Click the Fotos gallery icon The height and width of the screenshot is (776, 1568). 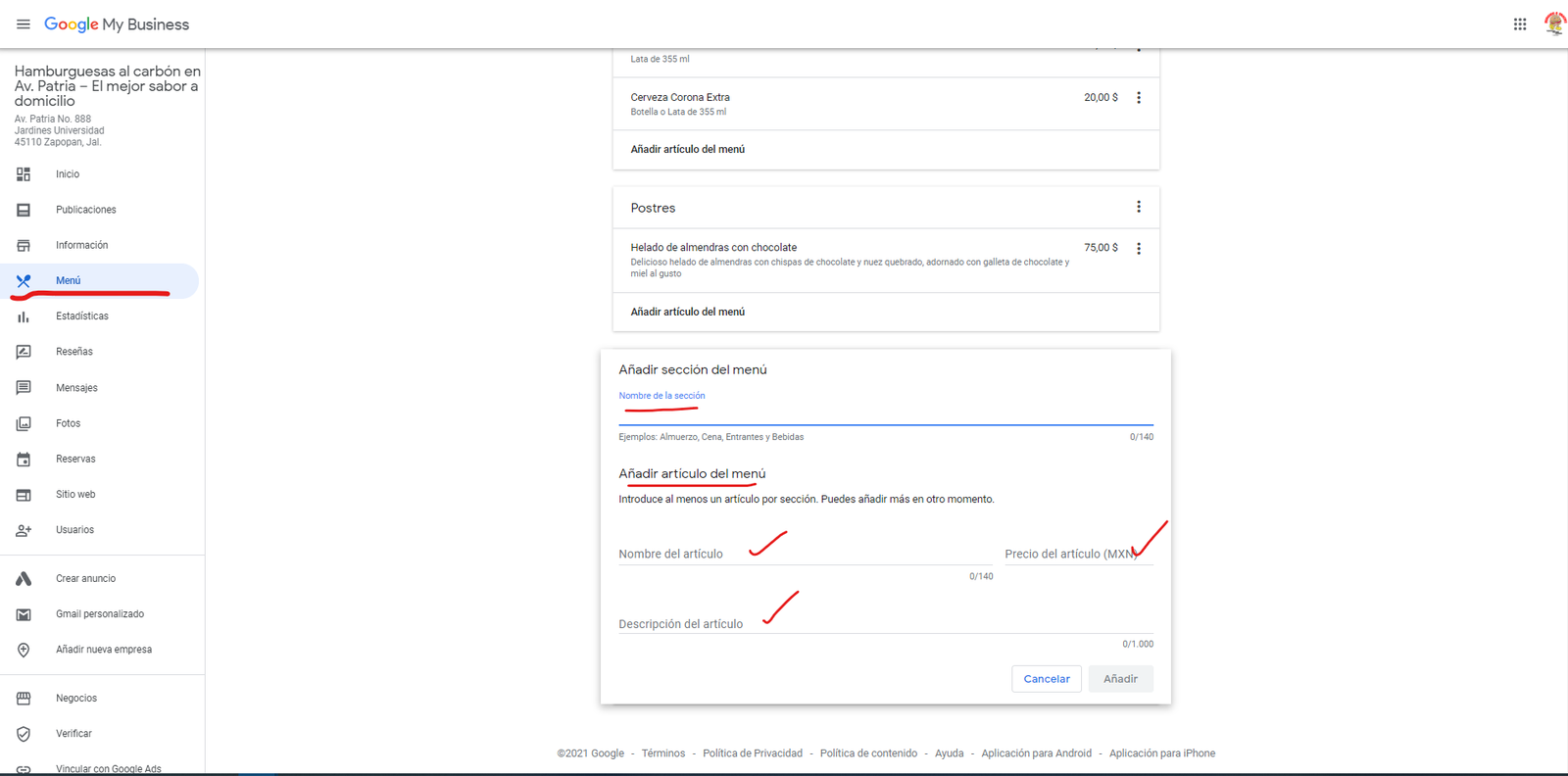(x=24, y=423)
